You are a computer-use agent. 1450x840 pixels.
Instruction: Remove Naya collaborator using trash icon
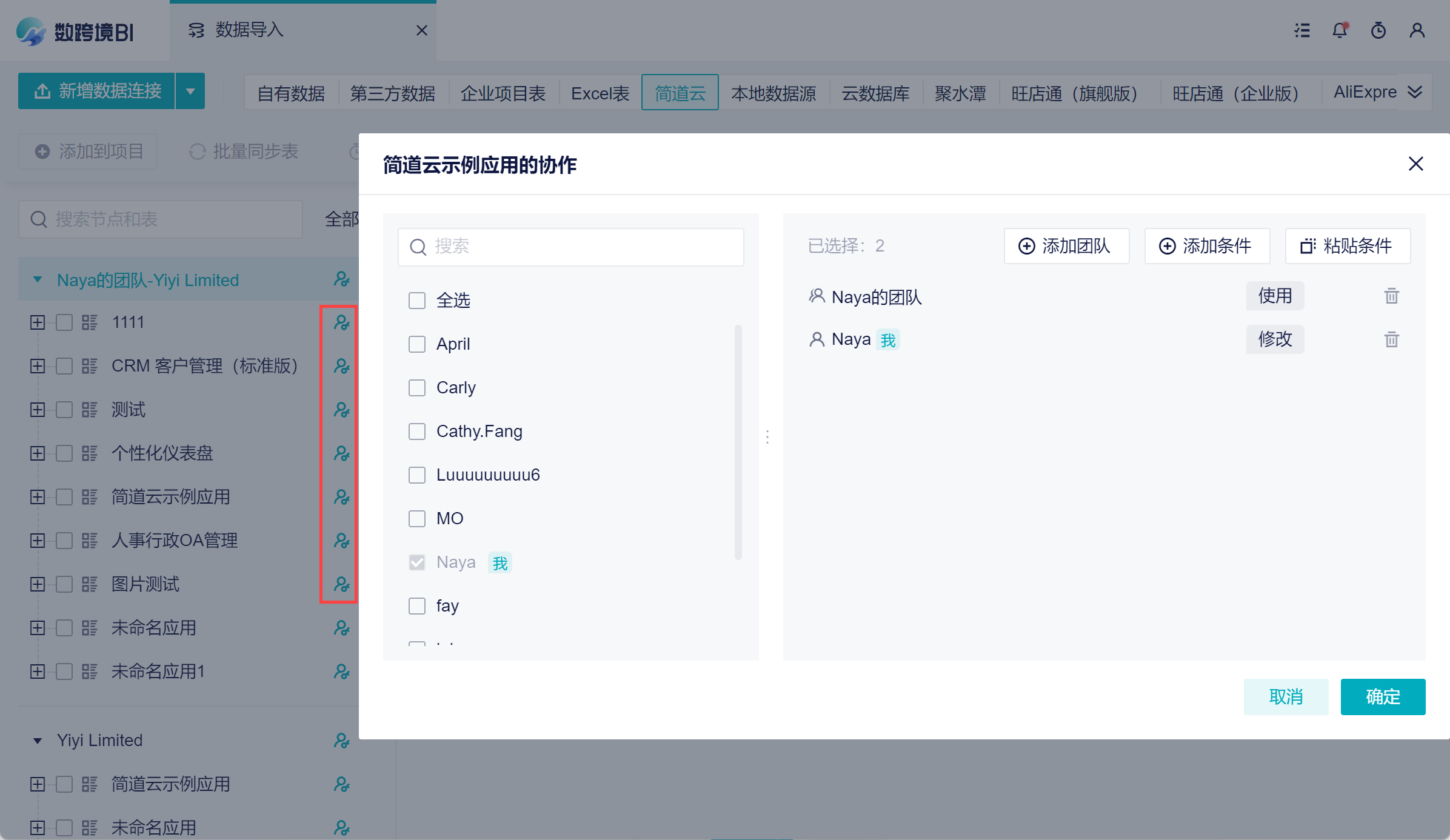pyautogui.click(x=1391, y=339)
